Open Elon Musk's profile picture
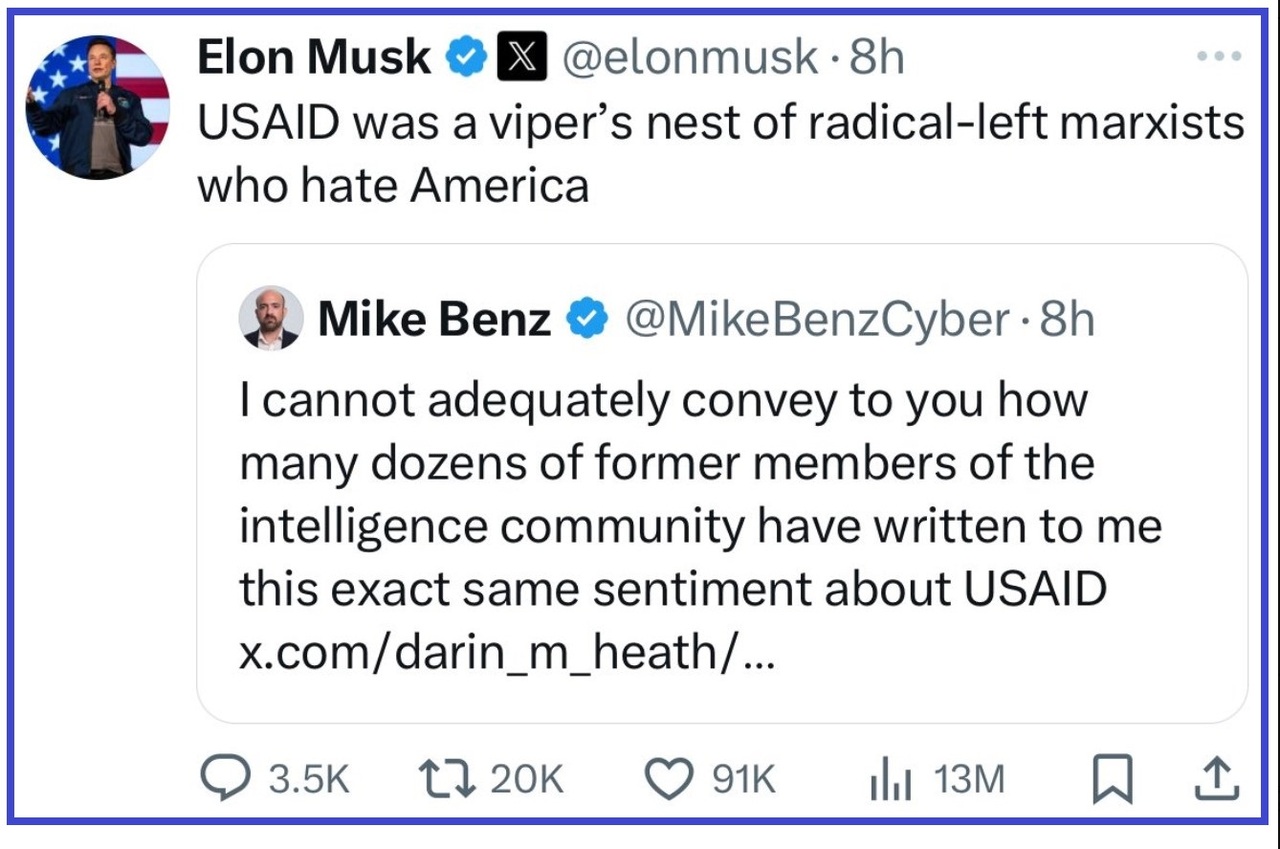Image resolution: width=1280 pixels, height=849 pixels. coord(97,107)
